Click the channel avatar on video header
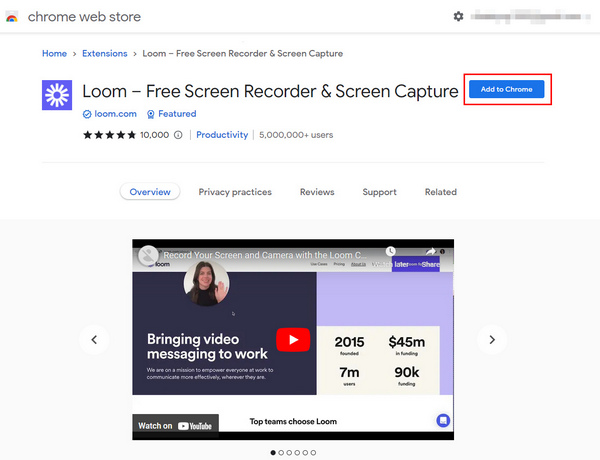 tap(148, 255)
